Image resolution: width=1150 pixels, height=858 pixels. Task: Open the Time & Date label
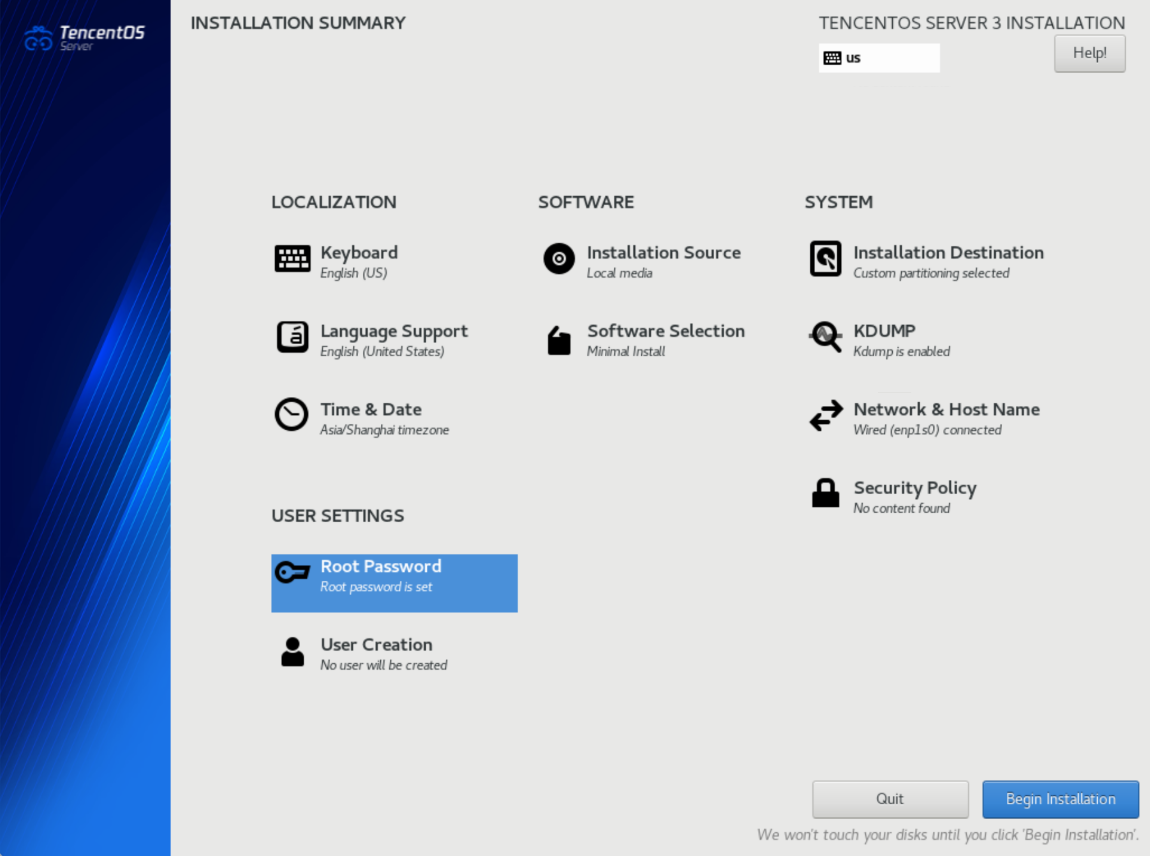pos(371,409)
